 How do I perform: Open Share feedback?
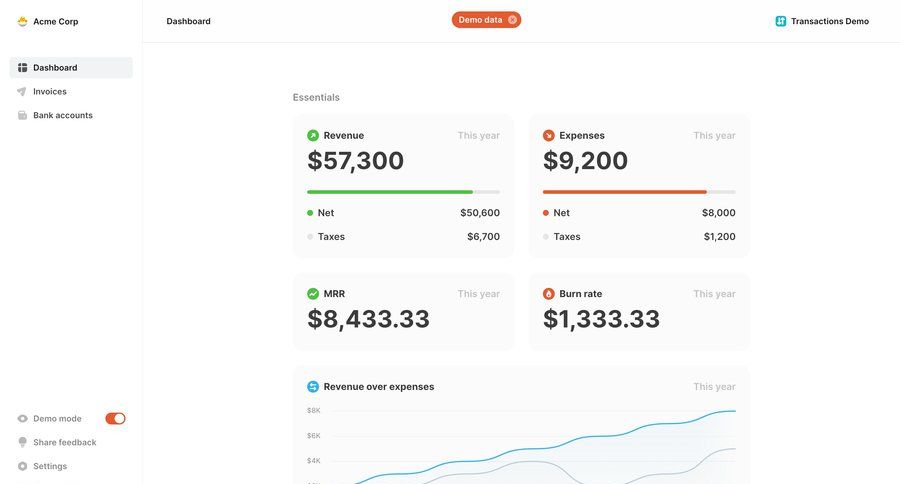point(64,442)
